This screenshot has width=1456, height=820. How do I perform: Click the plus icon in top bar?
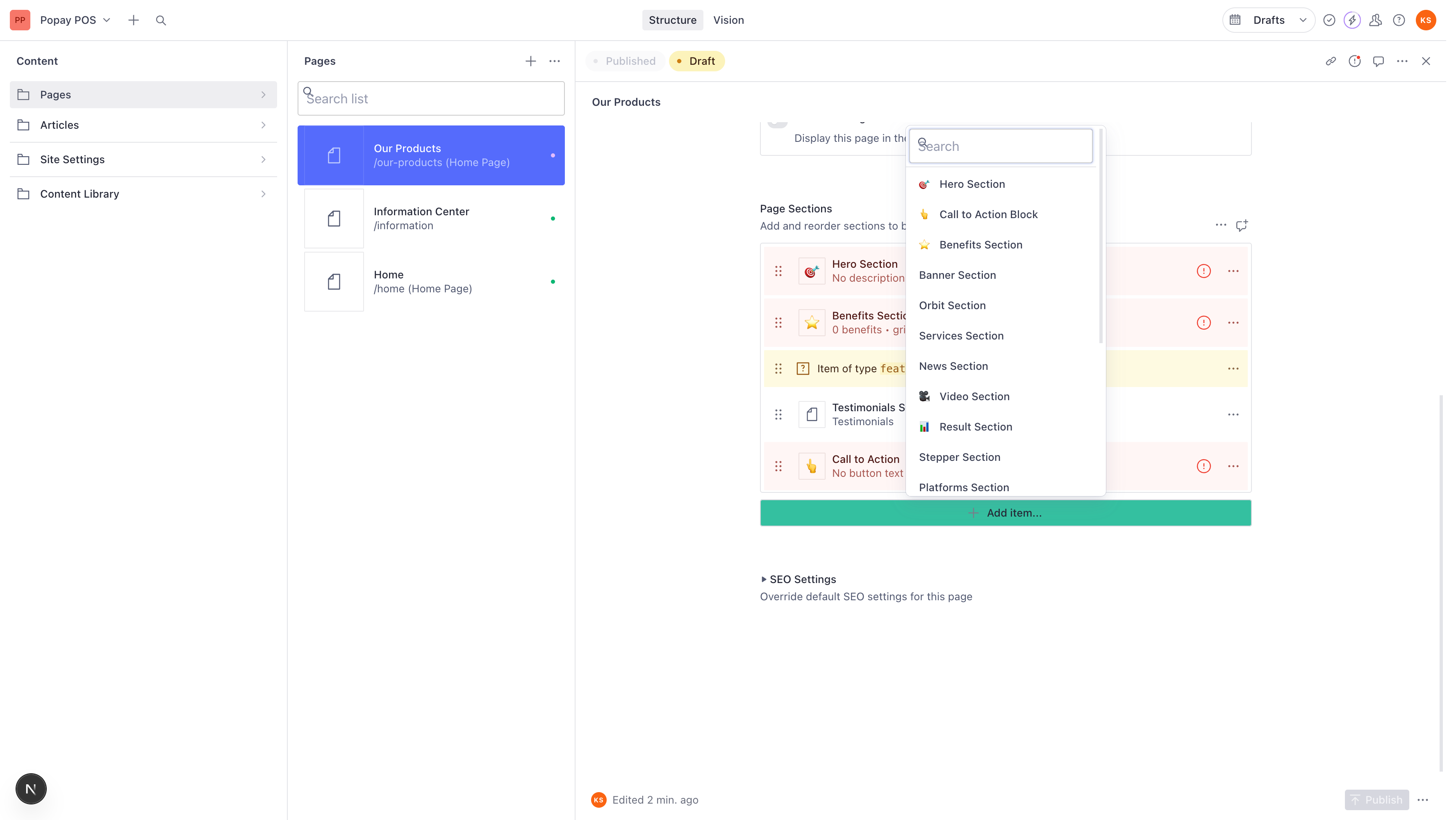(x=133, y=20)
